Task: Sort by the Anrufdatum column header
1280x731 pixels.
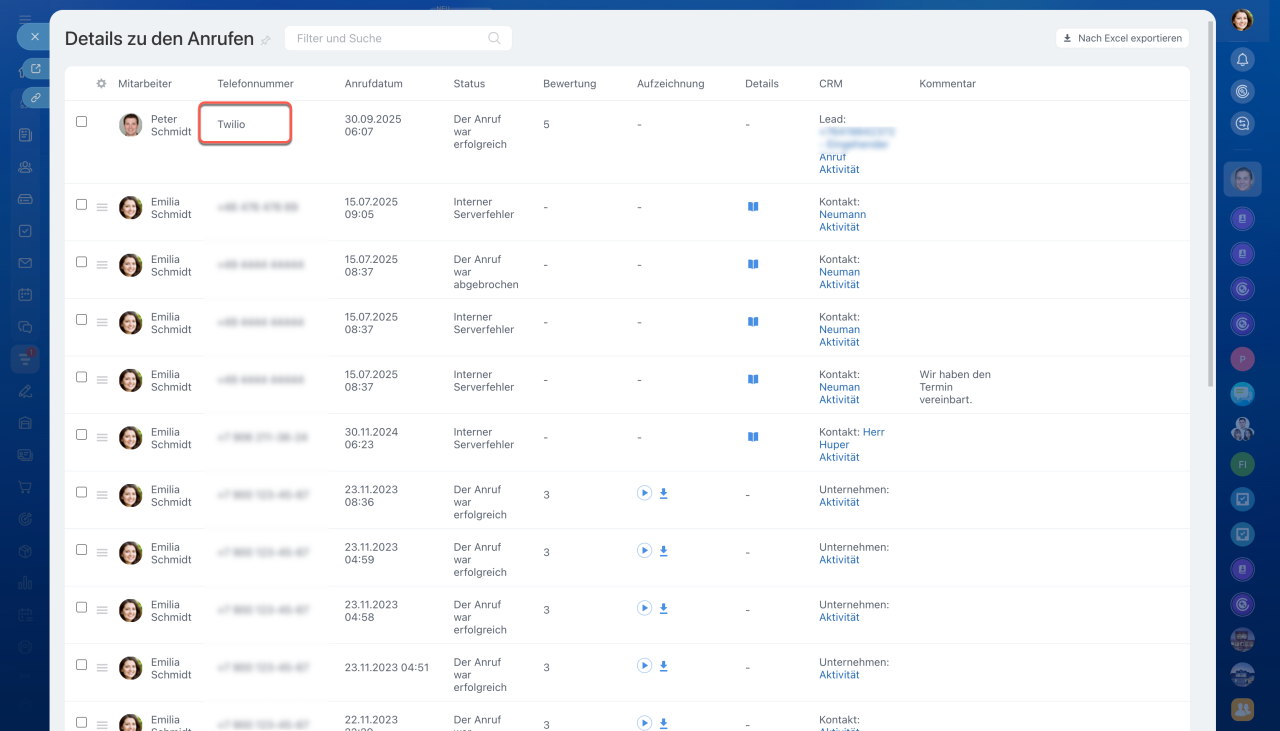Action: (373, 84)
